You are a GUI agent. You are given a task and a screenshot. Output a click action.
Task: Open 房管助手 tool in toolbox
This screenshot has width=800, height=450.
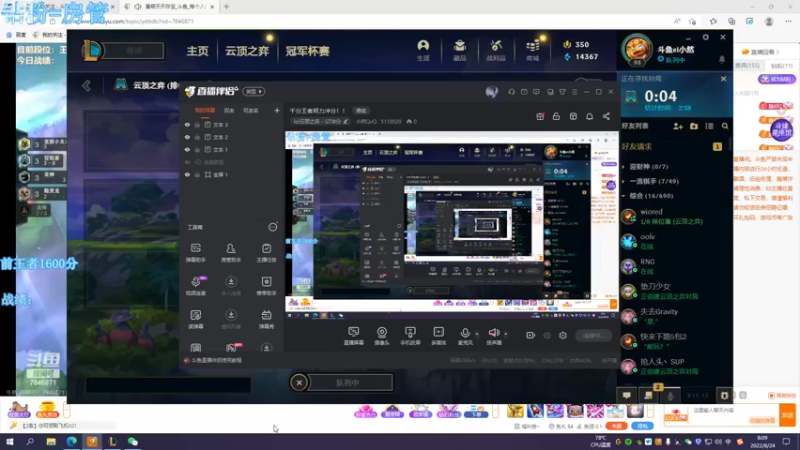pos(231,253)
